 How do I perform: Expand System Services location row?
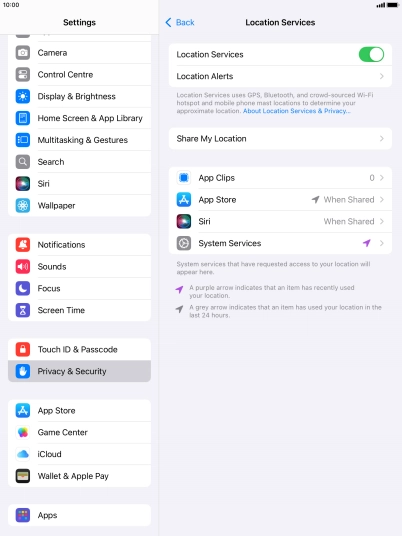[280, 243]
